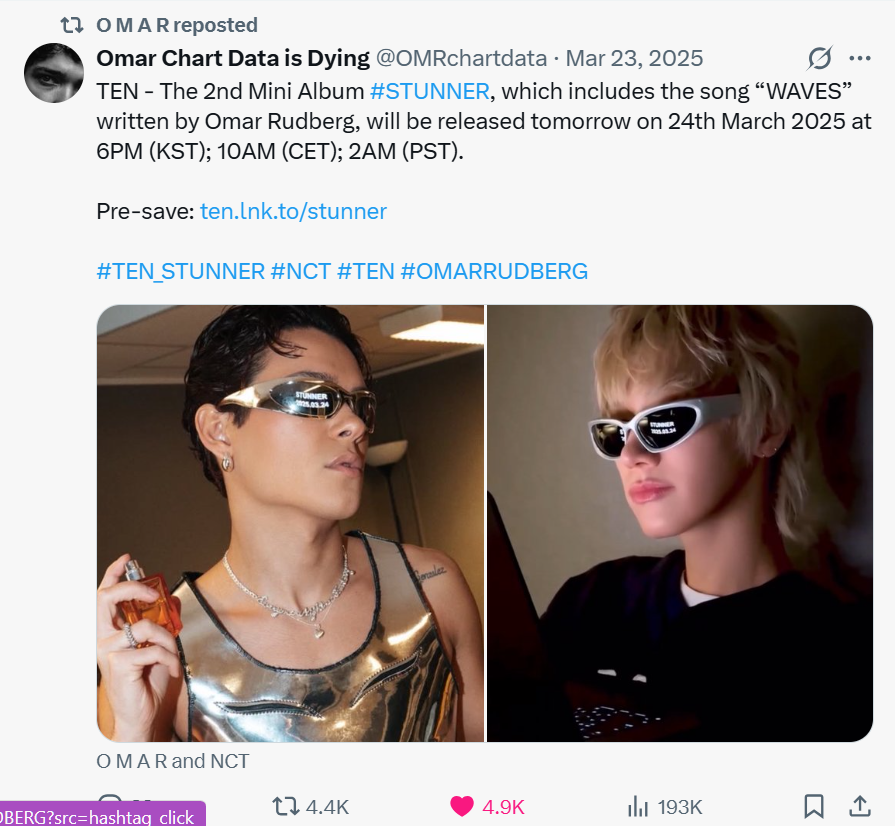Screen dimensions: 895x826
Task: Open the left photo with silver sunglasses
Action: (290, 523)
